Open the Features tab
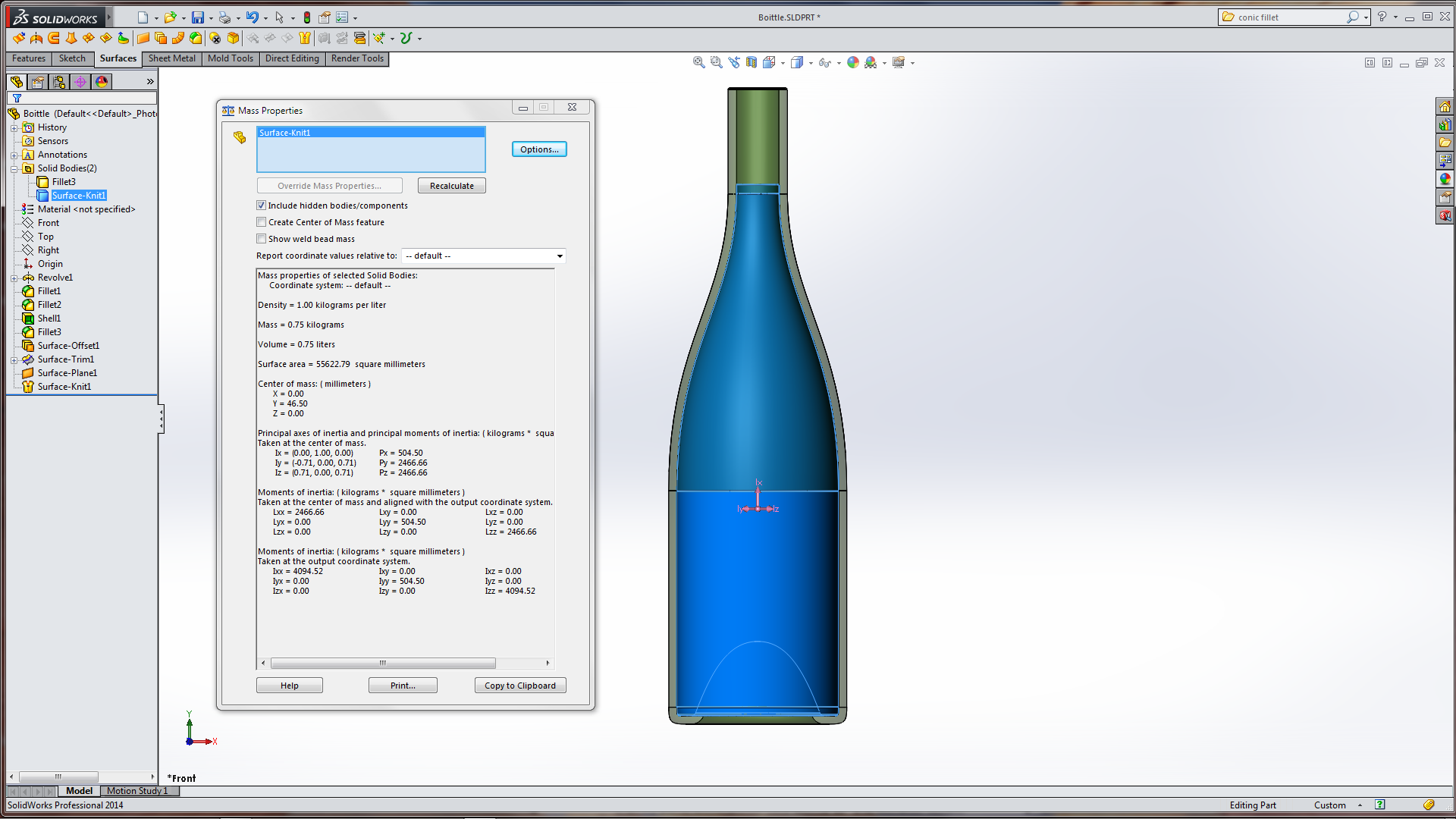 pyautogui.click(x=29, y=58)
